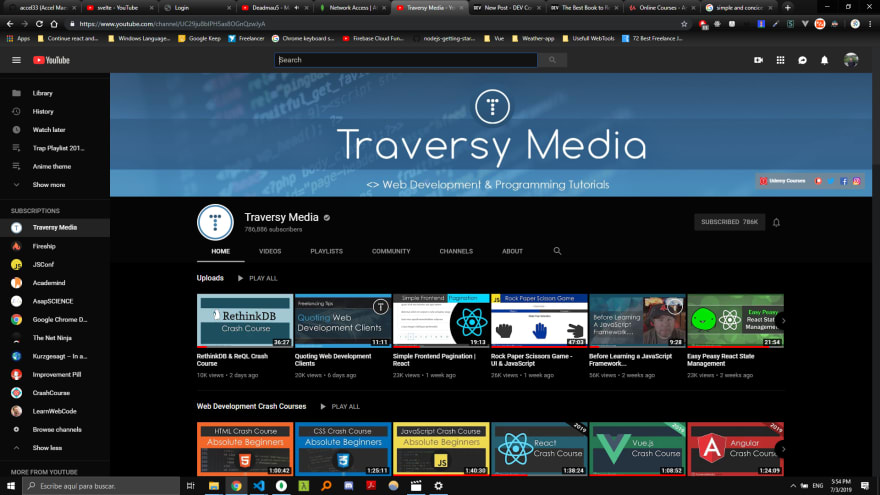Image resolution: width=880 pixels, height=495 pixels.
Task: Search within Traversy Media channel icon
Action: 557,251
